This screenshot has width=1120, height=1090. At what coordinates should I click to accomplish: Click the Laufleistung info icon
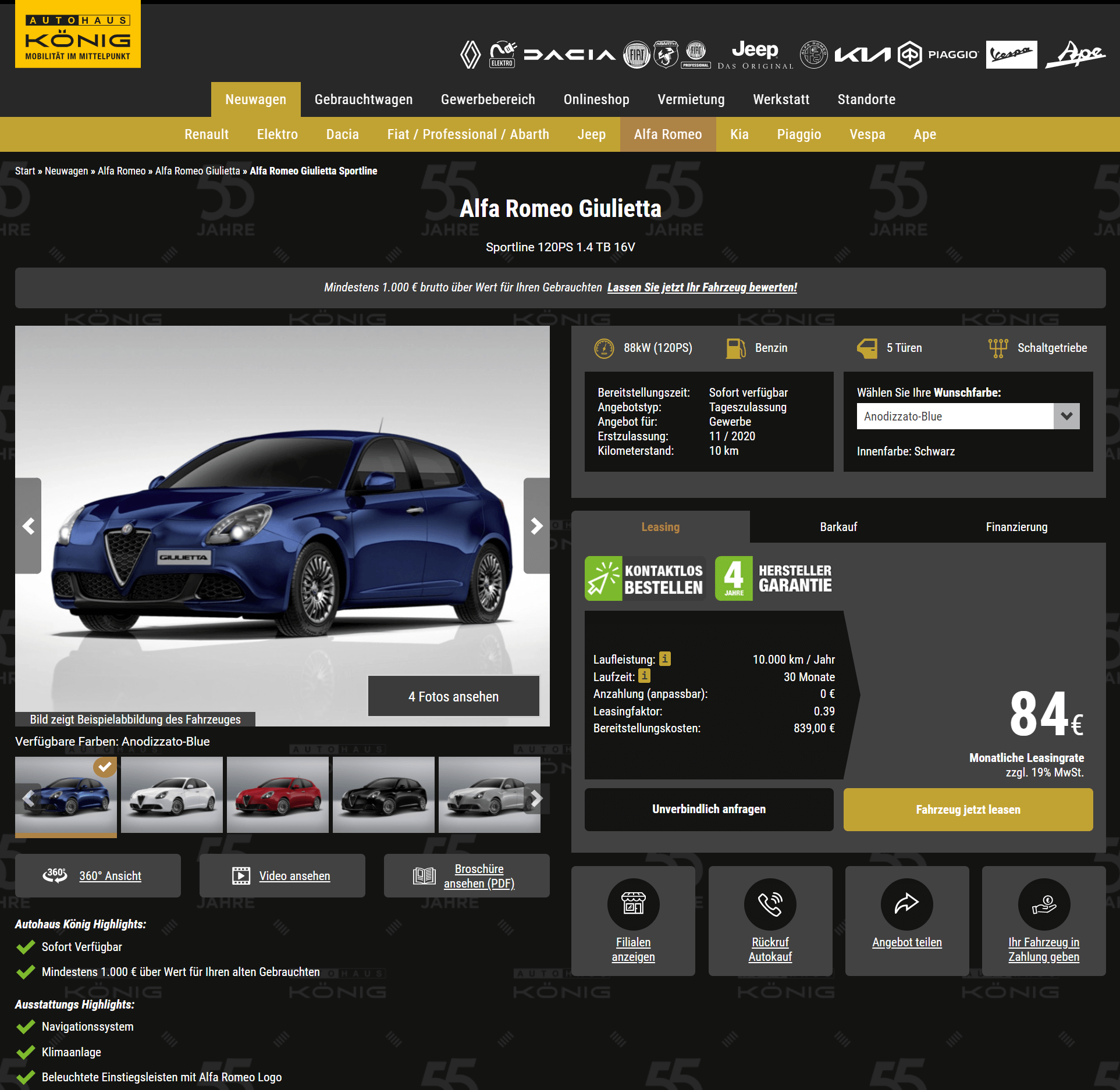pyautogui.click(x=665, y=658)
